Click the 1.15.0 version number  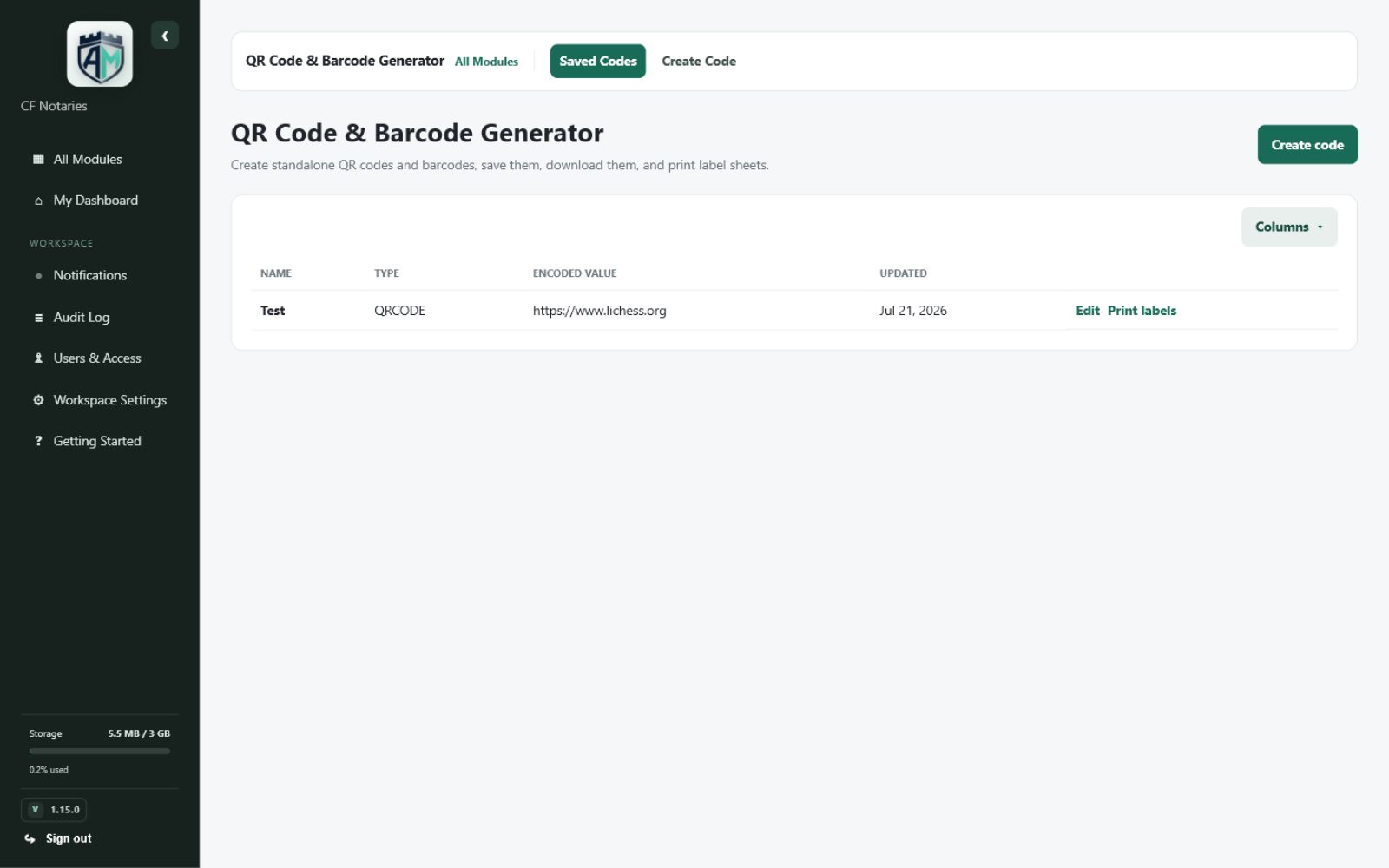[x=65, y=810]
